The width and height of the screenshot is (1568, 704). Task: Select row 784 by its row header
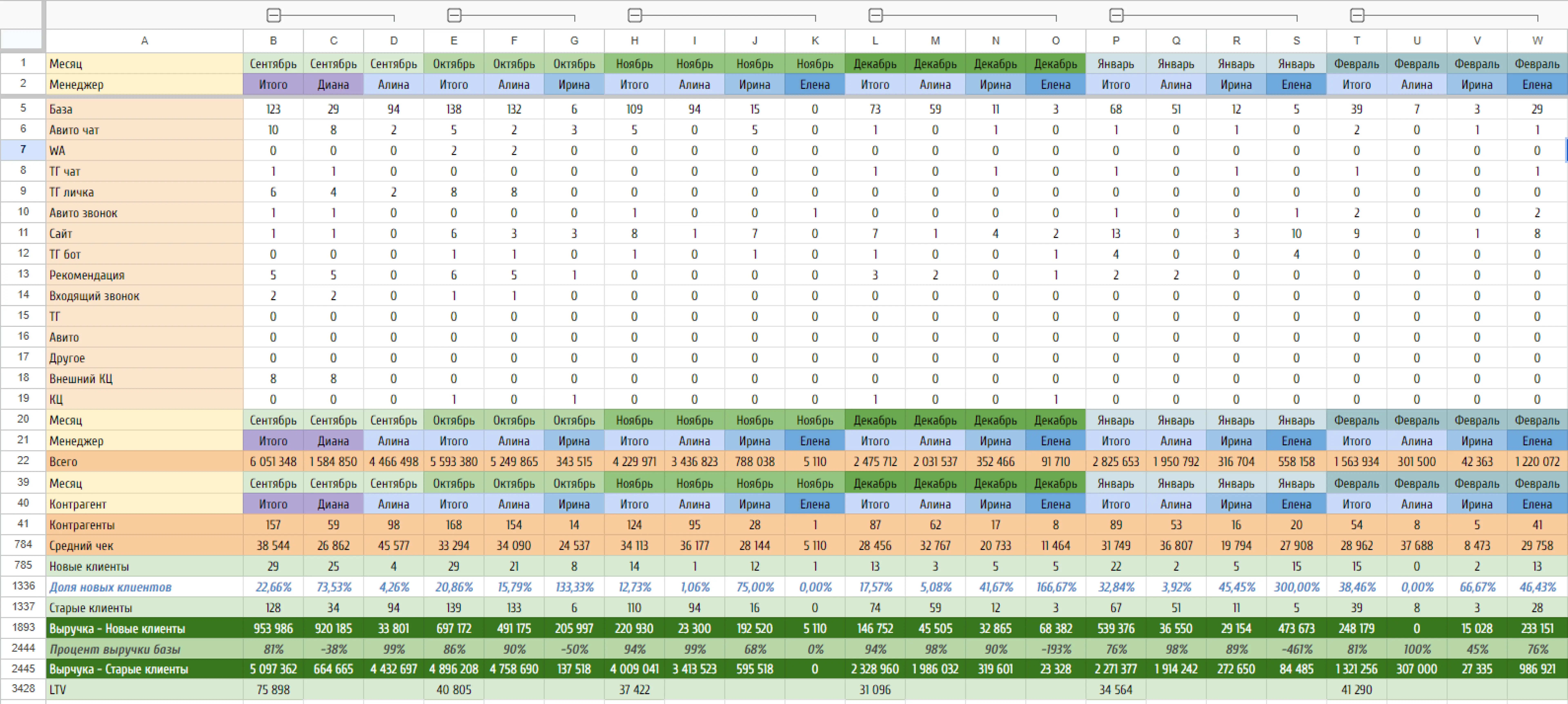[23, 545]
